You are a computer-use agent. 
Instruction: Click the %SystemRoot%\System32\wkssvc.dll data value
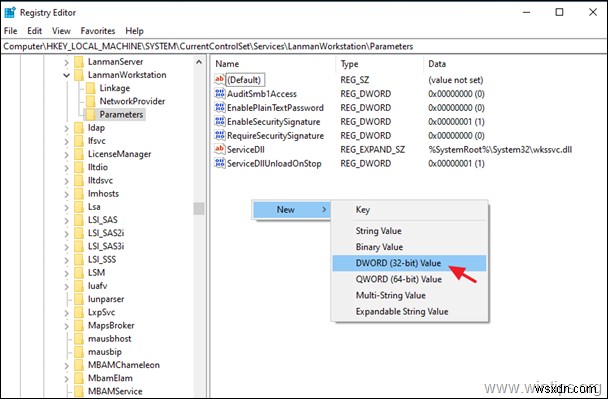point(500,150)
